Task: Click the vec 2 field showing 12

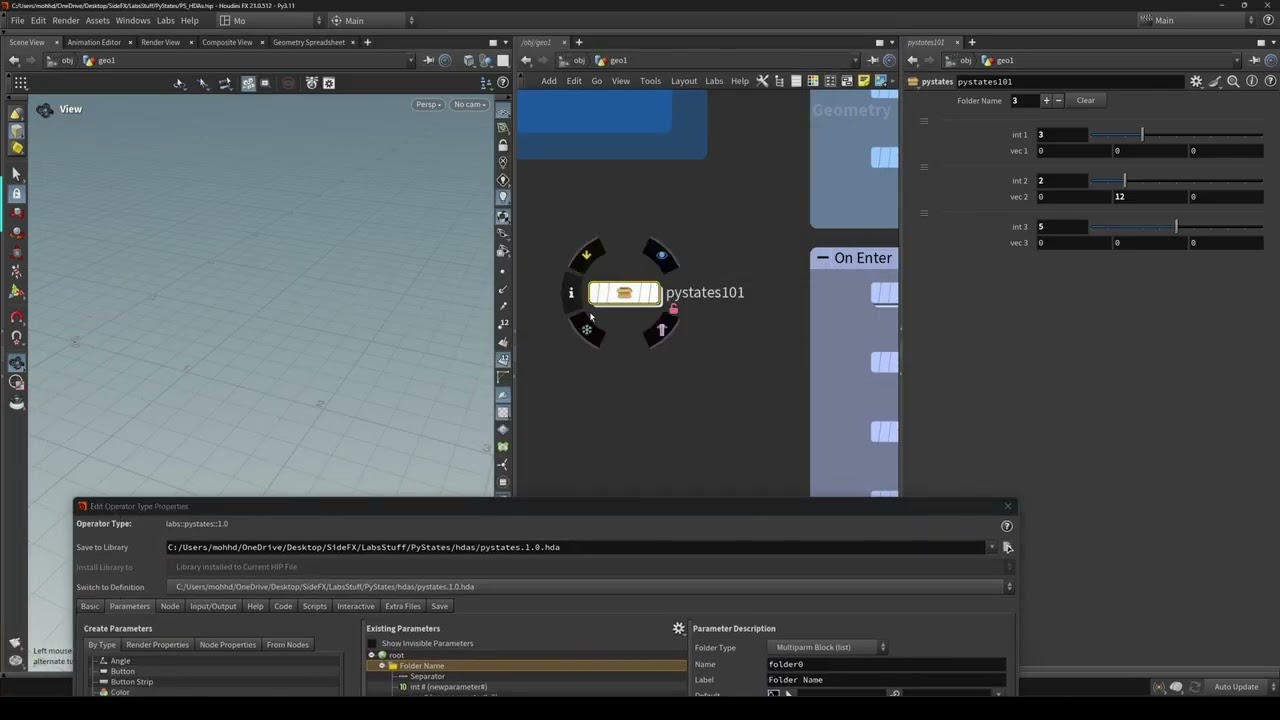Action: click(1149, 197)
